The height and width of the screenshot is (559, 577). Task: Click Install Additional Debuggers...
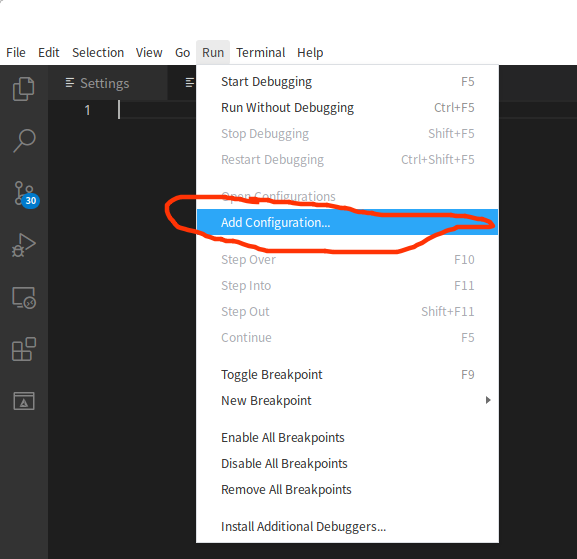point(347,526)
